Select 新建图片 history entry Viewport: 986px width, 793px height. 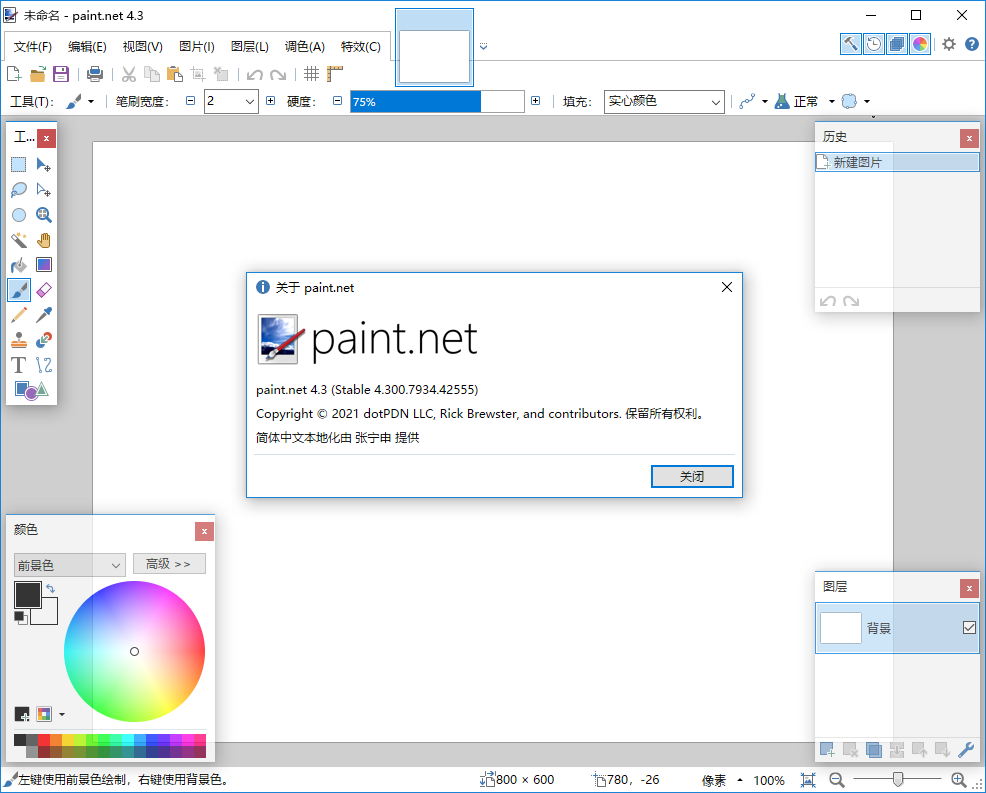pyautogui.click(x=897, y=162)
